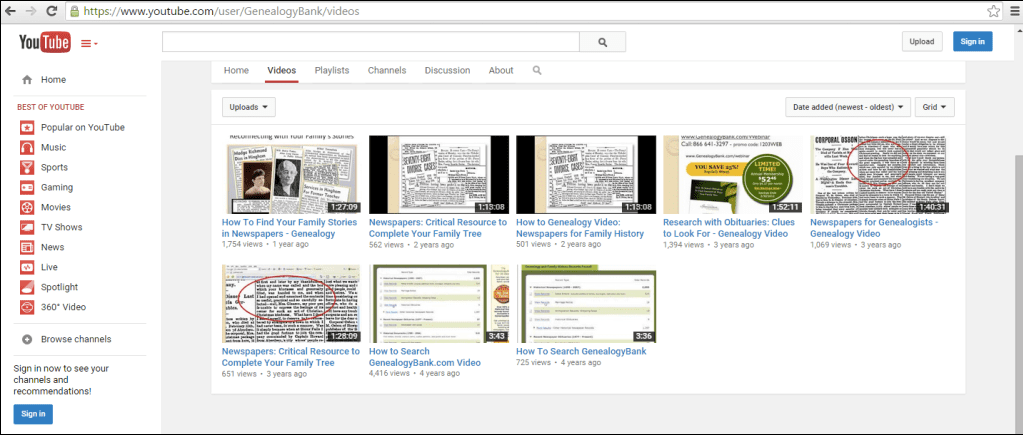Click the Upload button
1023x435 pixels.
pyautogui.click(x=922, y=41)
